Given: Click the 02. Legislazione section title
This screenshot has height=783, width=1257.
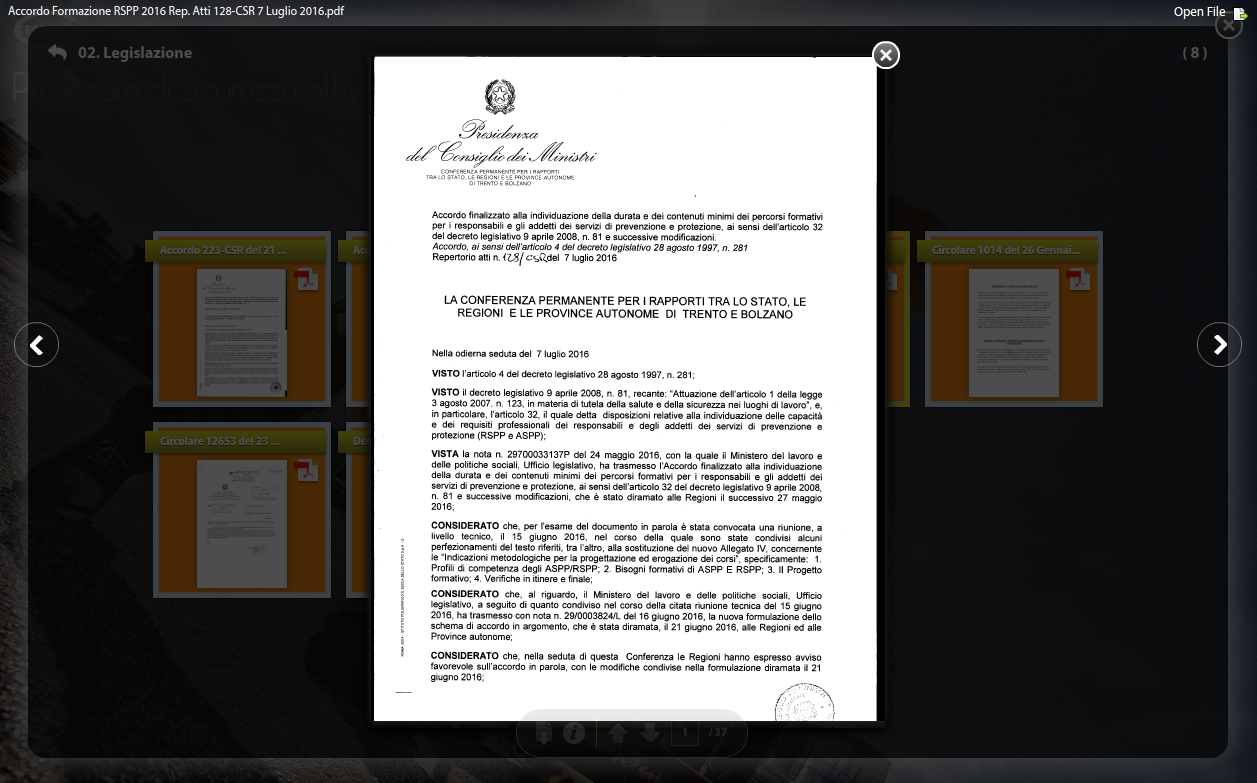Looking at the screenshot, I should click(135, 53).
